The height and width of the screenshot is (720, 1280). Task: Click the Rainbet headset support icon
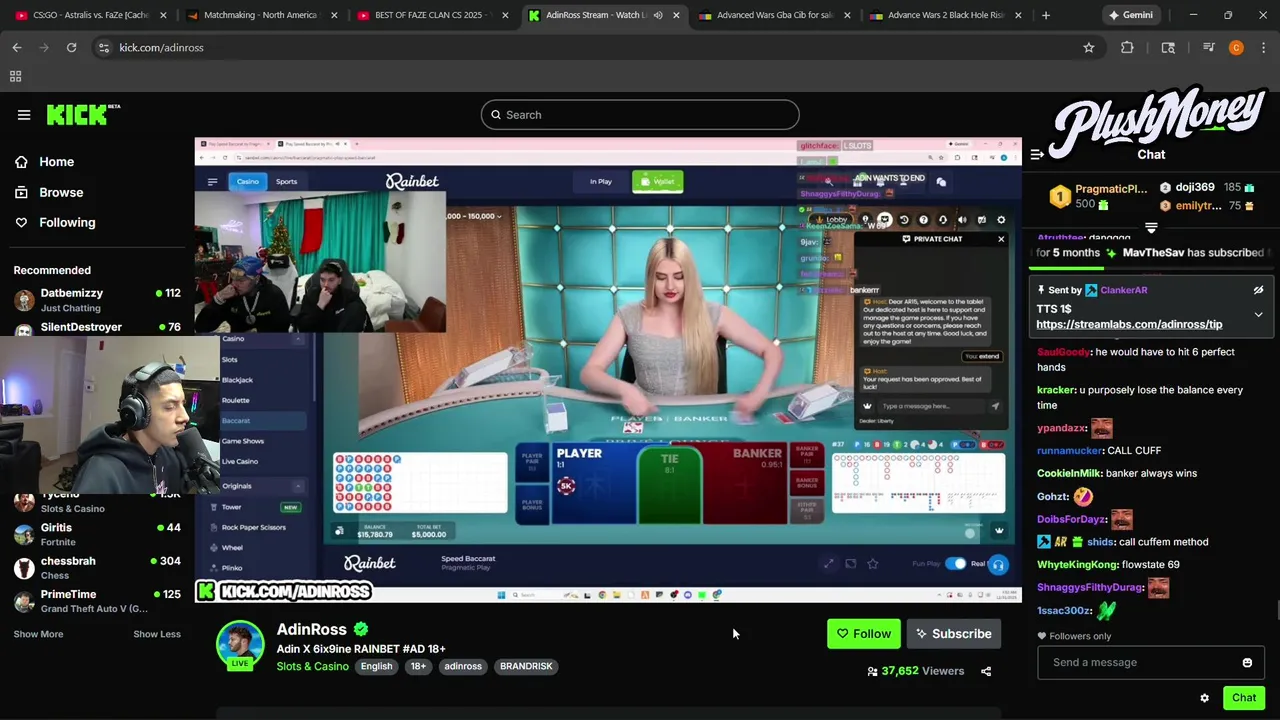(998, 565)
